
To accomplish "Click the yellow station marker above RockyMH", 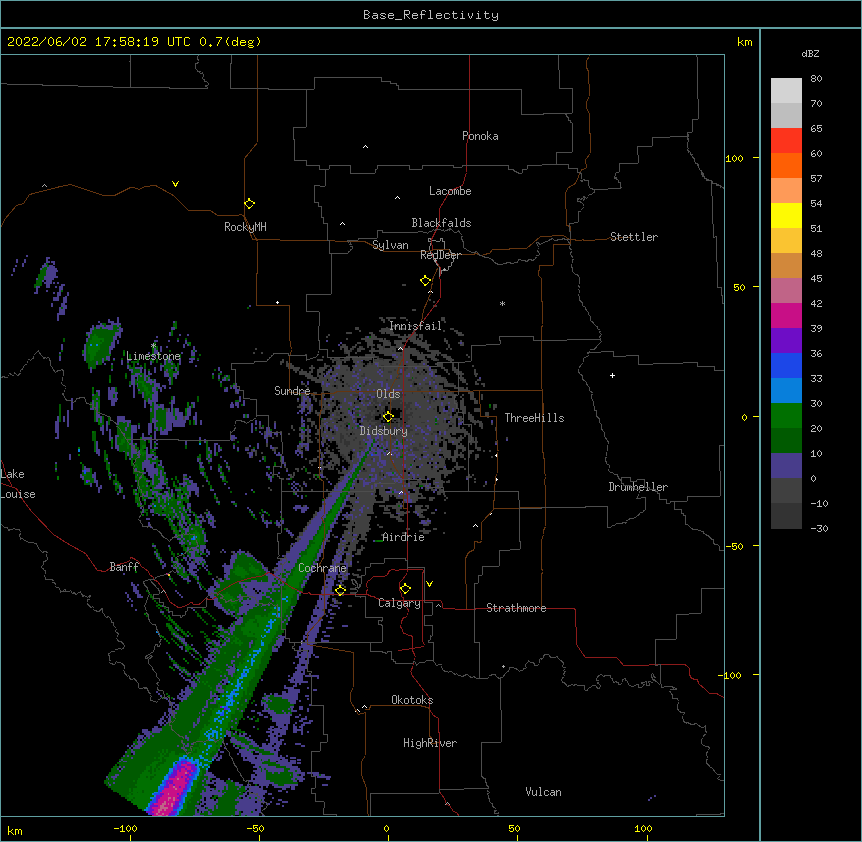I will [249, 204].
